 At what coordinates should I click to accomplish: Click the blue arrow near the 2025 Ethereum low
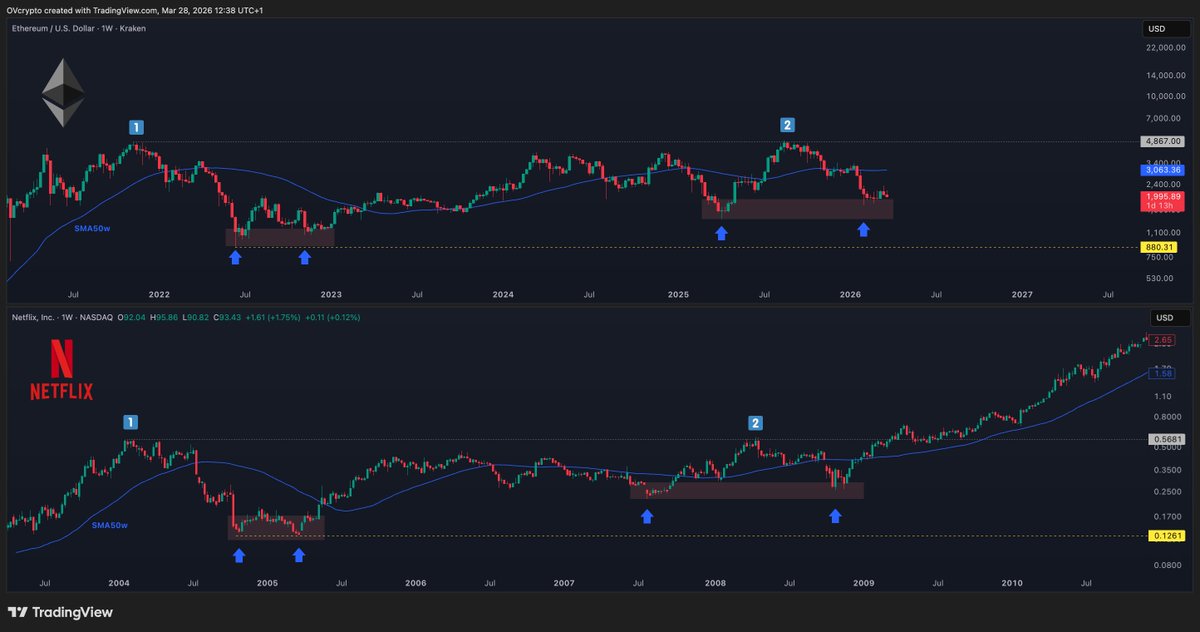tap(722, 233)
